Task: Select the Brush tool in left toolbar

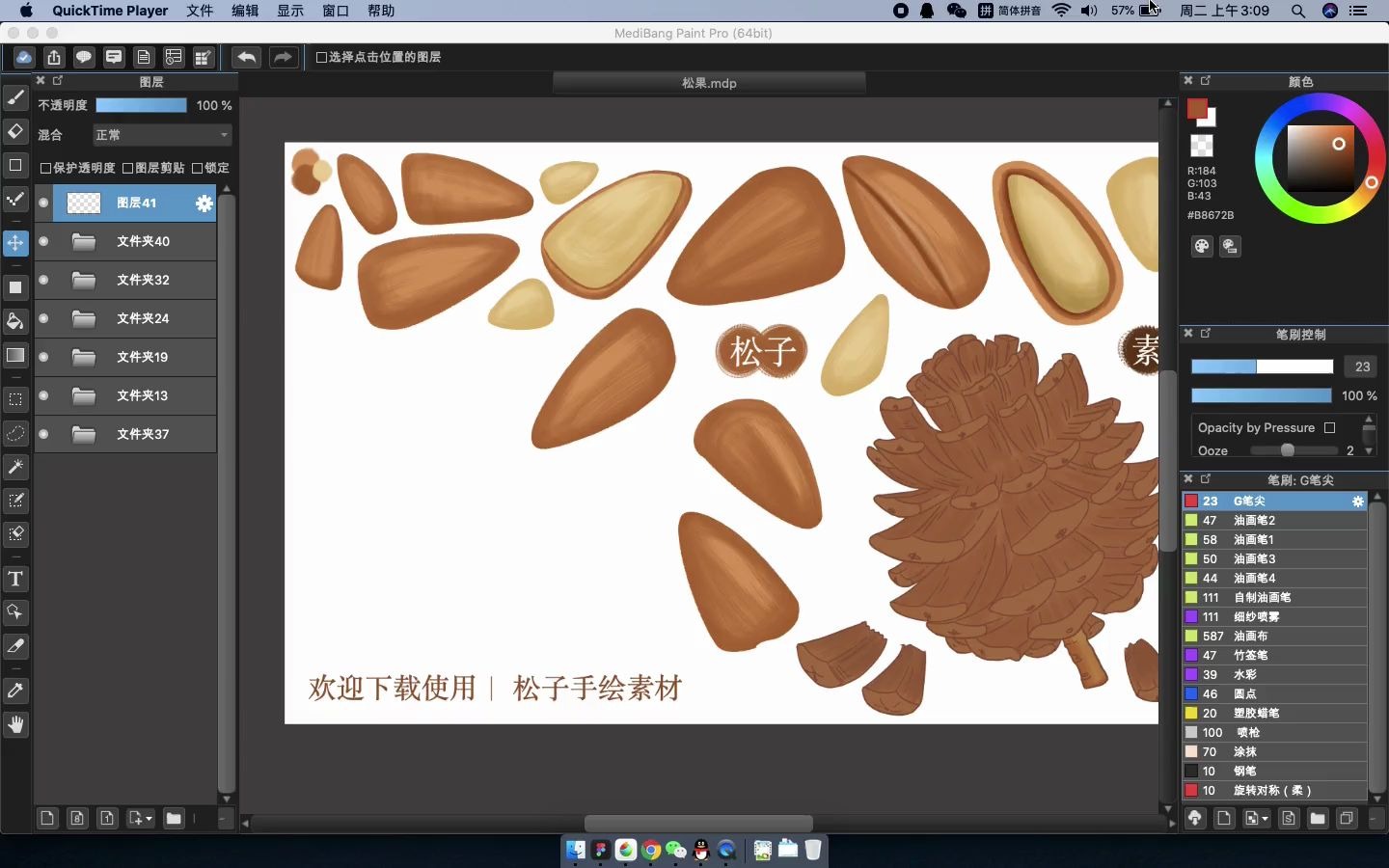Action: 15,97
